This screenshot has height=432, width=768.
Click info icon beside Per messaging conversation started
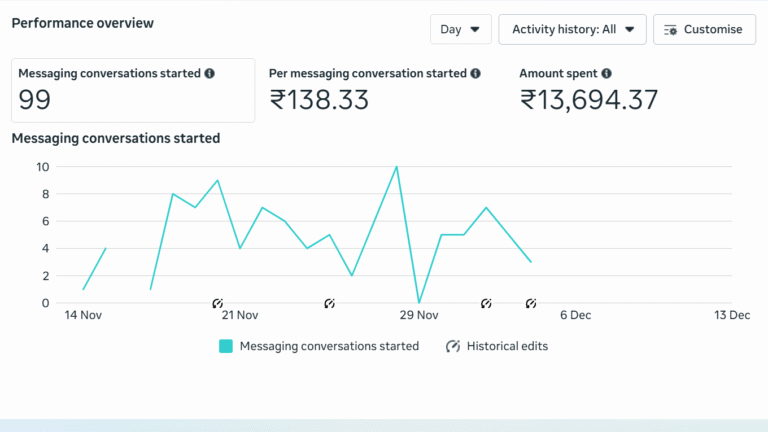tap(476, 74)
